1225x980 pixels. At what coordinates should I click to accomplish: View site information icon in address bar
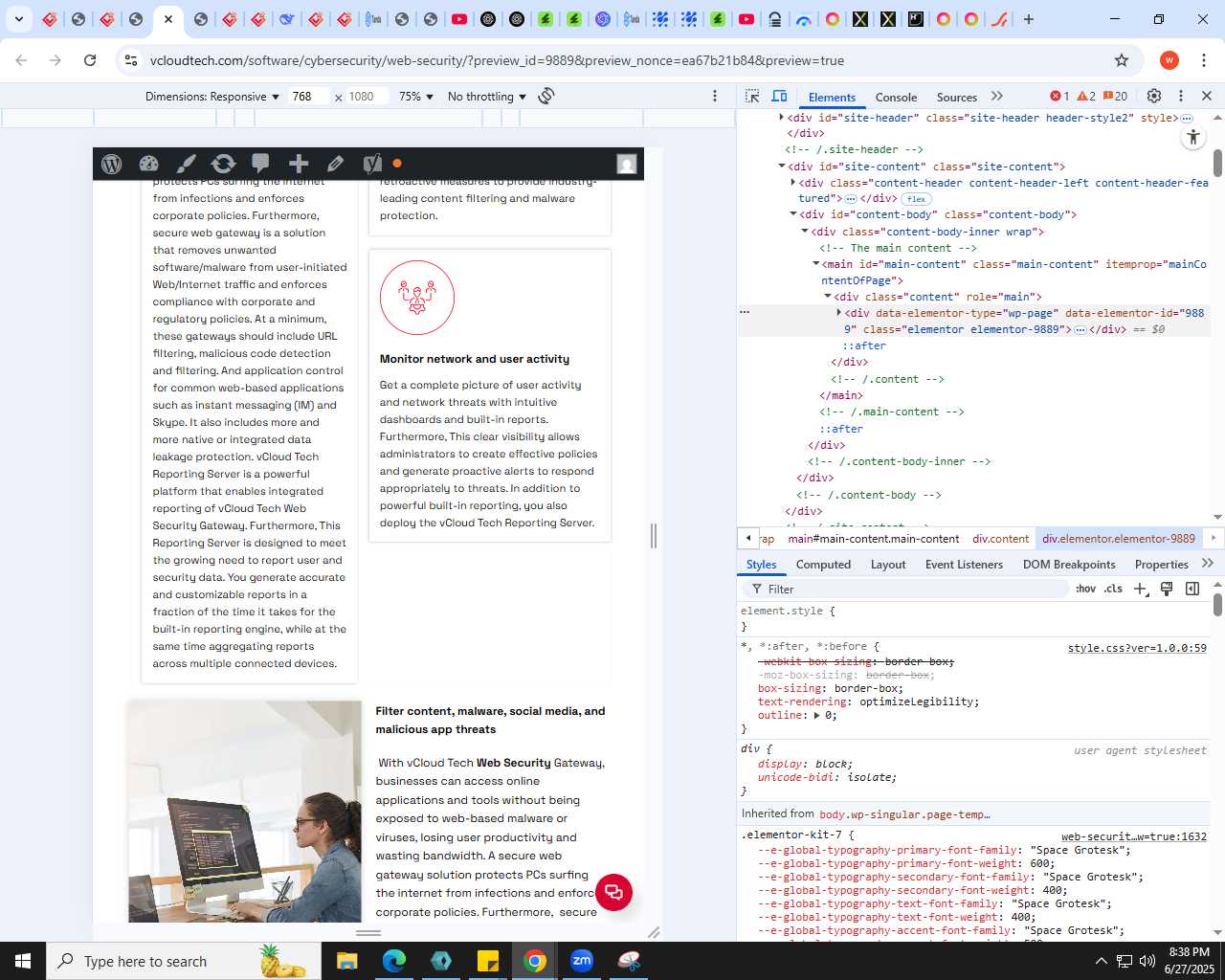point(131,60)
